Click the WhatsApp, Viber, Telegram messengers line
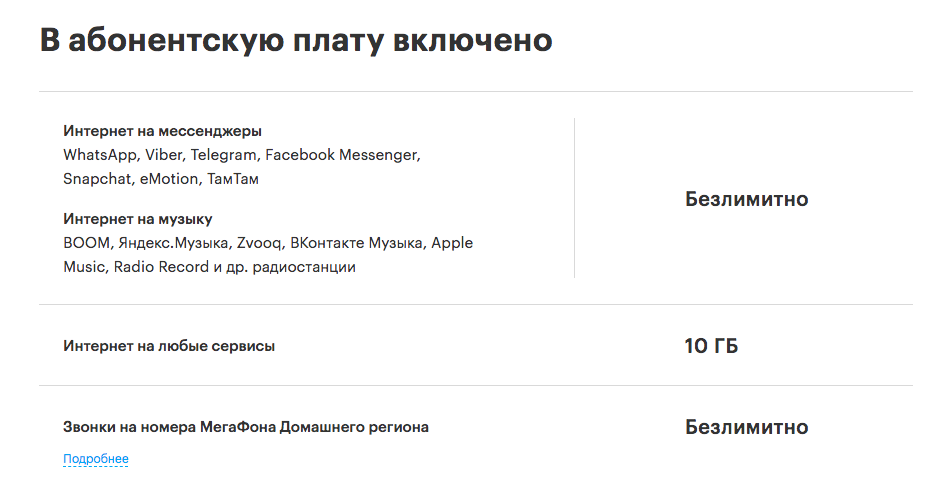Viewport: 937px width, 489px height. (x=242, y=155)
